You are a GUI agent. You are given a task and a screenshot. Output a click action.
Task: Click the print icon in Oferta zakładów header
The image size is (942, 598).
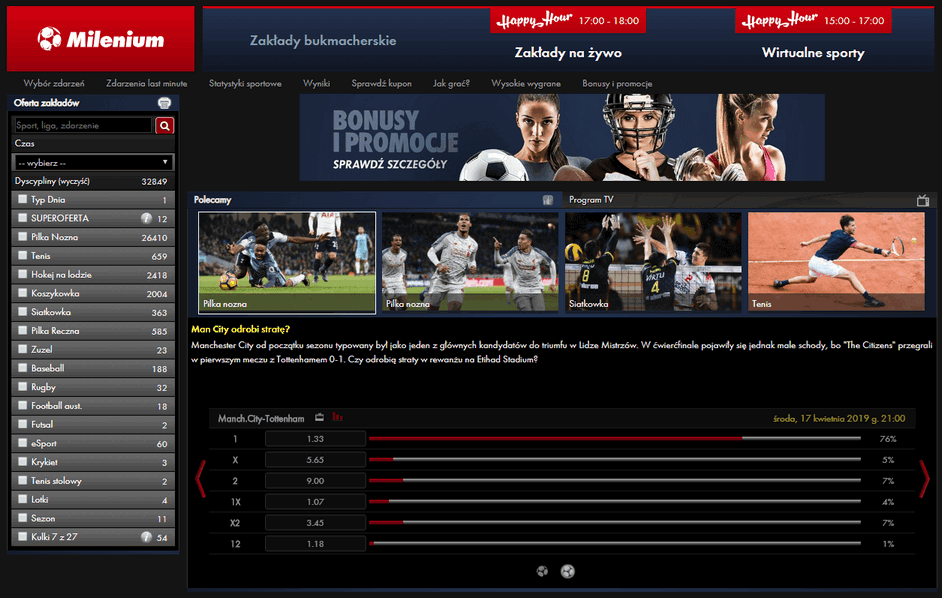(164, 103)
